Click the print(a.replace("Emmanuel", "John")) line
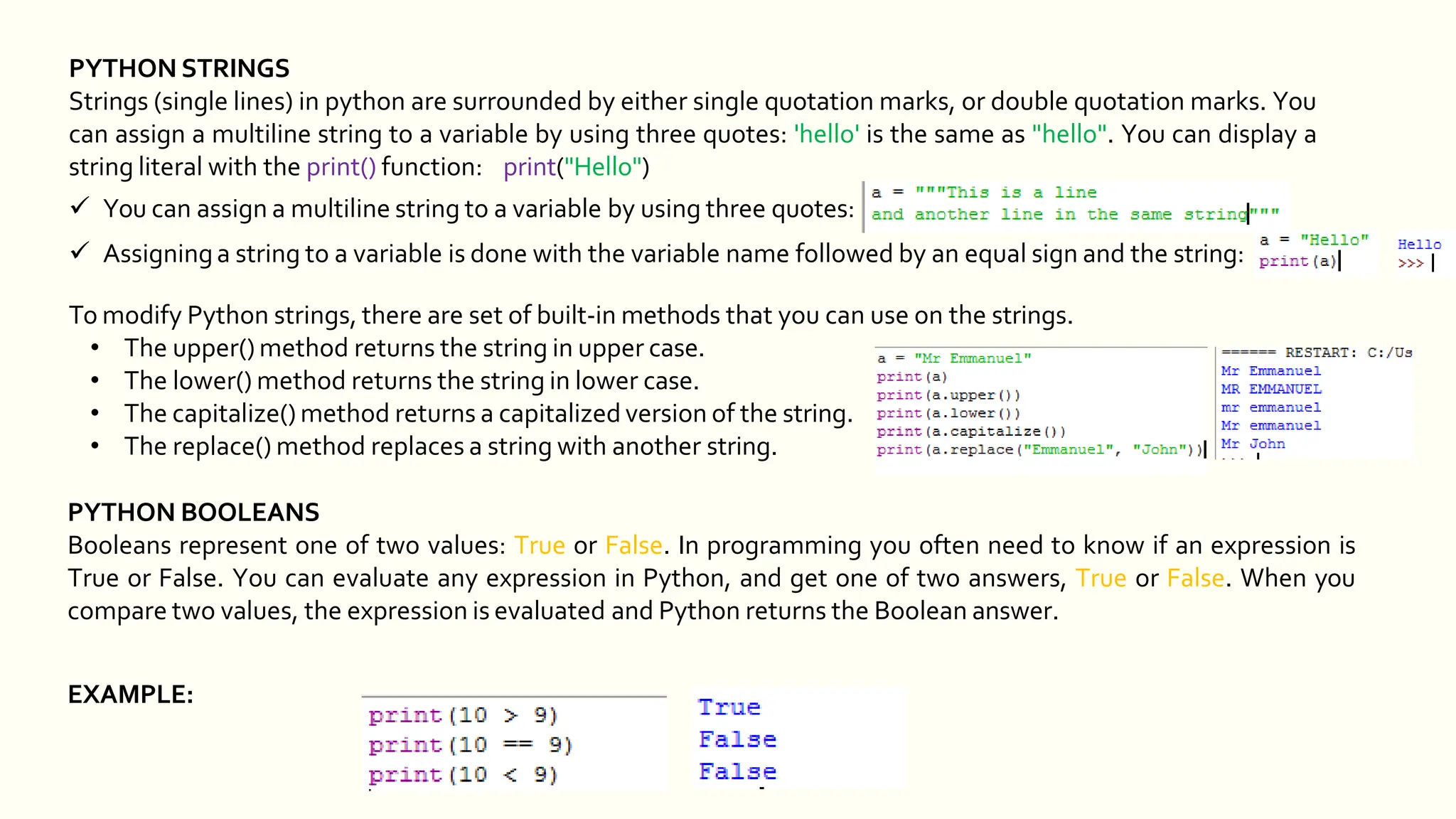Viewport: 1456px width, 819px height. tap(1039, 450)
